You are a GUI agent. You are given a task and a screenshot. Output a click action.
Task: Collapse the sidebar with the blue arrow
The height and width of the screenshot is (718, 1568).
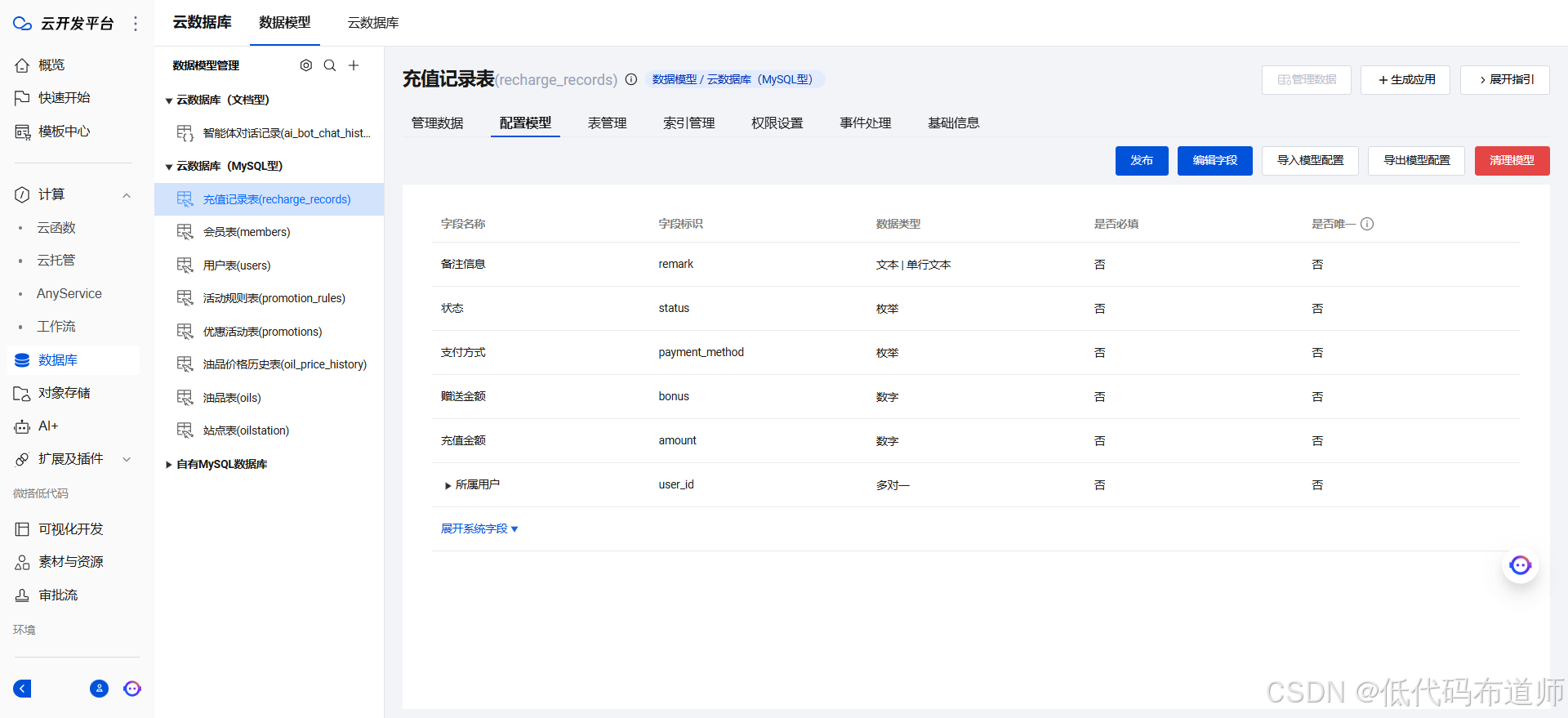tap(22, 689)
